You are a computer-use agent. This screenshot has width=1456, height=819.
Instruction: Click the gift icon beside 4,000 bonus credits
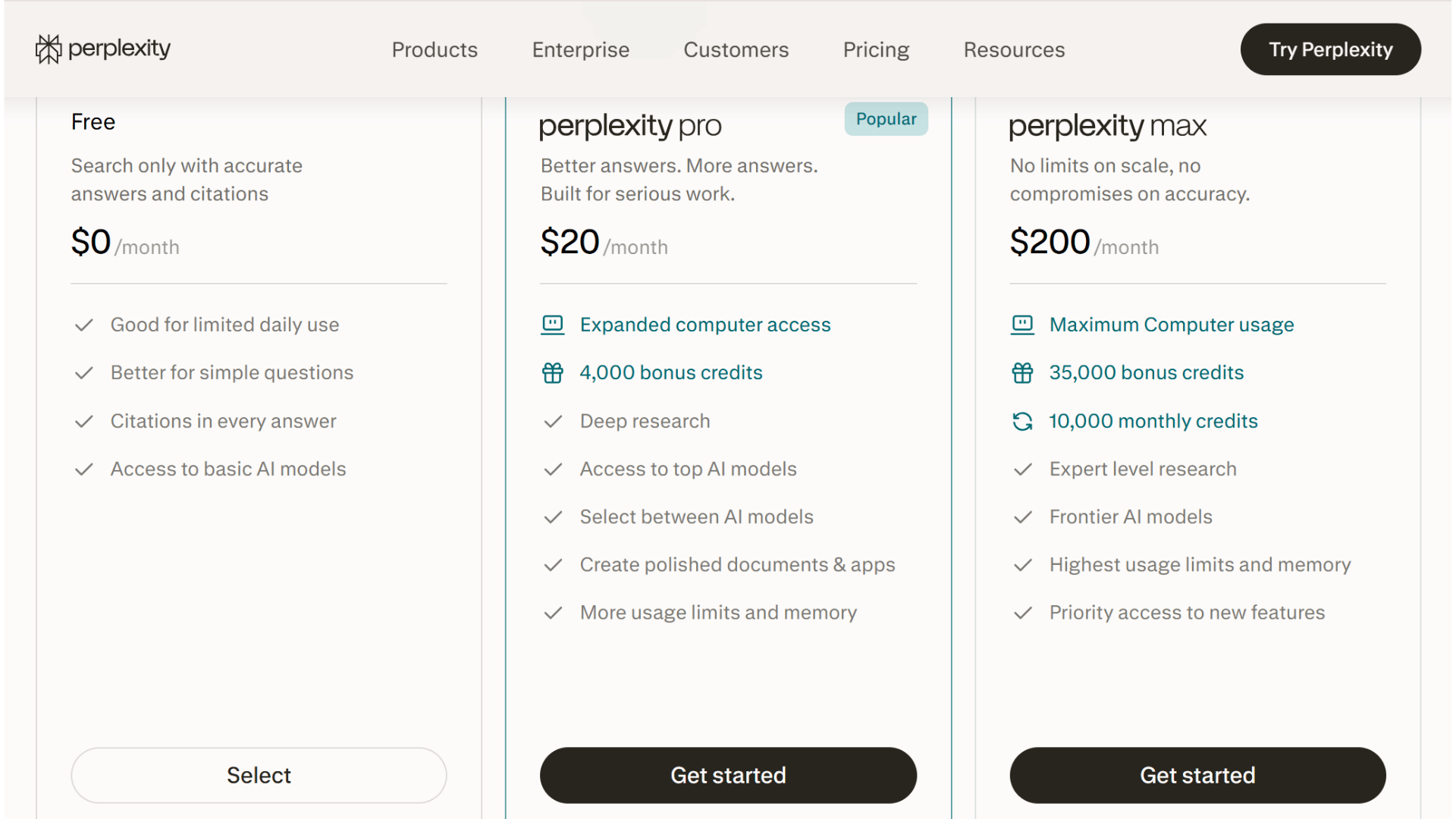[553, 373]
